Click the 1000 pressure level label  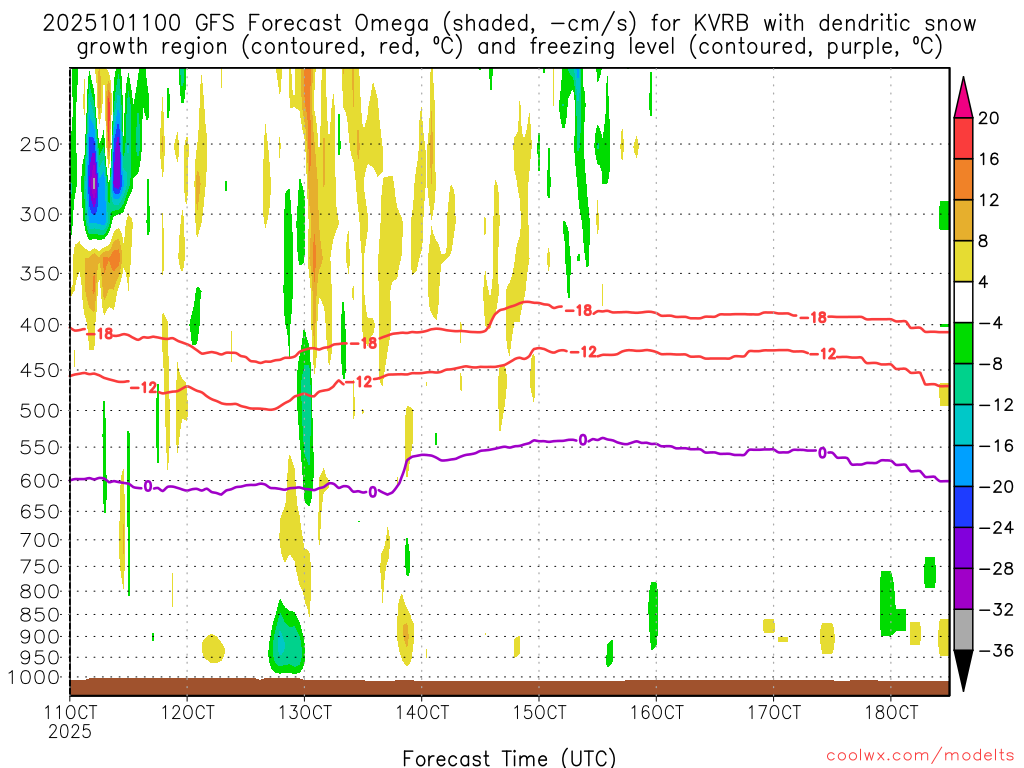(x=34, y=678)
